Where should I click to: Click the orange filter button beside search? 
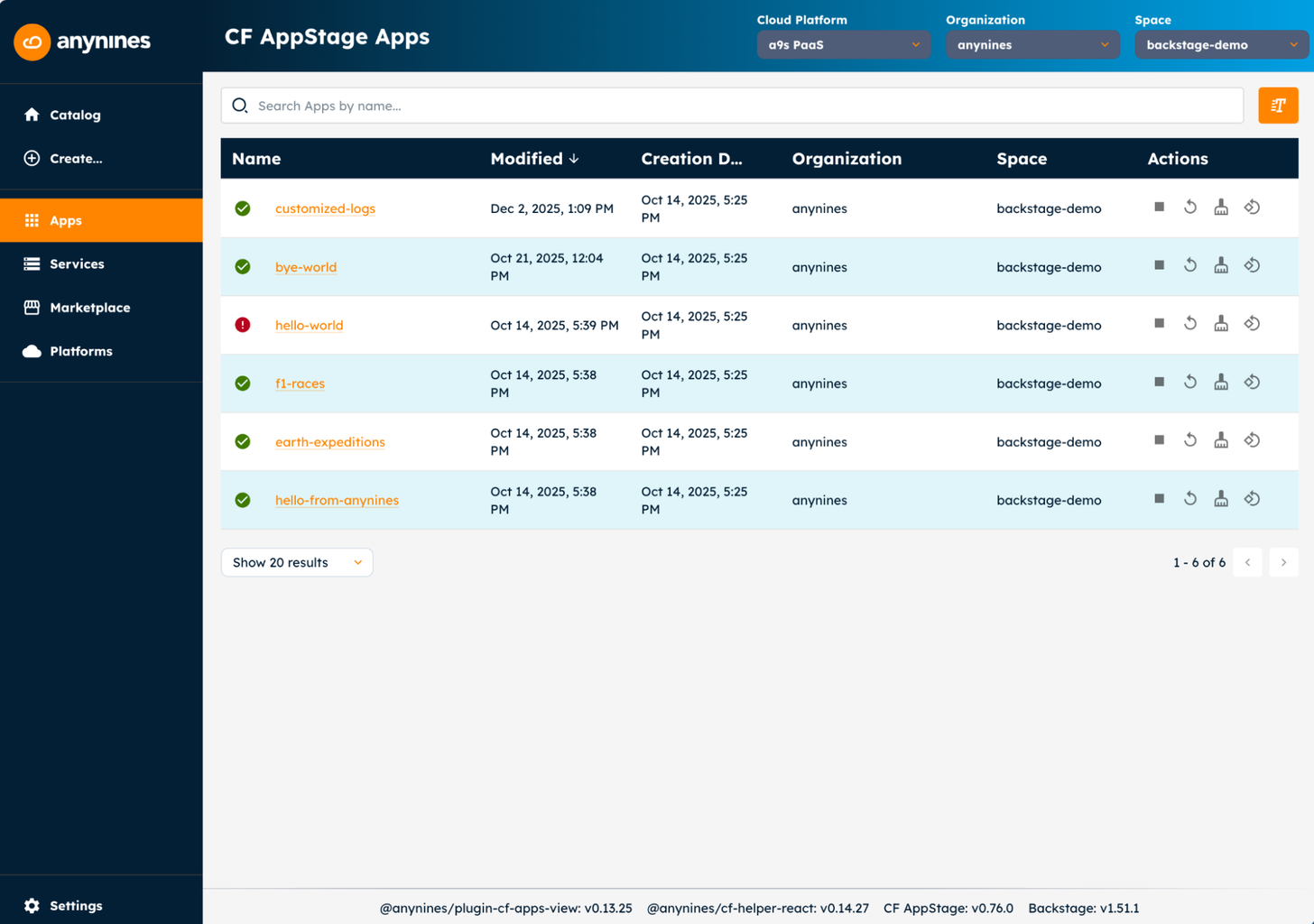tap(1278, 106)
